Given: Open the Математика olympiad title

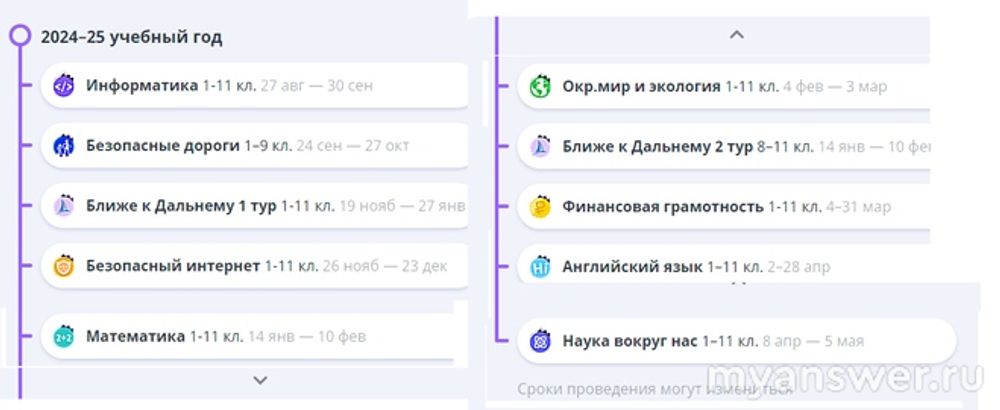Looking at the screenshot, I should pos(135,337).
